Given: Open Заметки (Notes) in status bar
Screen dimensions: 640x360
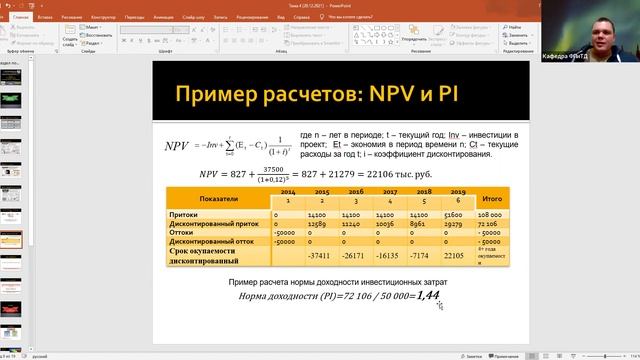Looking at the screenshot, I should (471, 356).
